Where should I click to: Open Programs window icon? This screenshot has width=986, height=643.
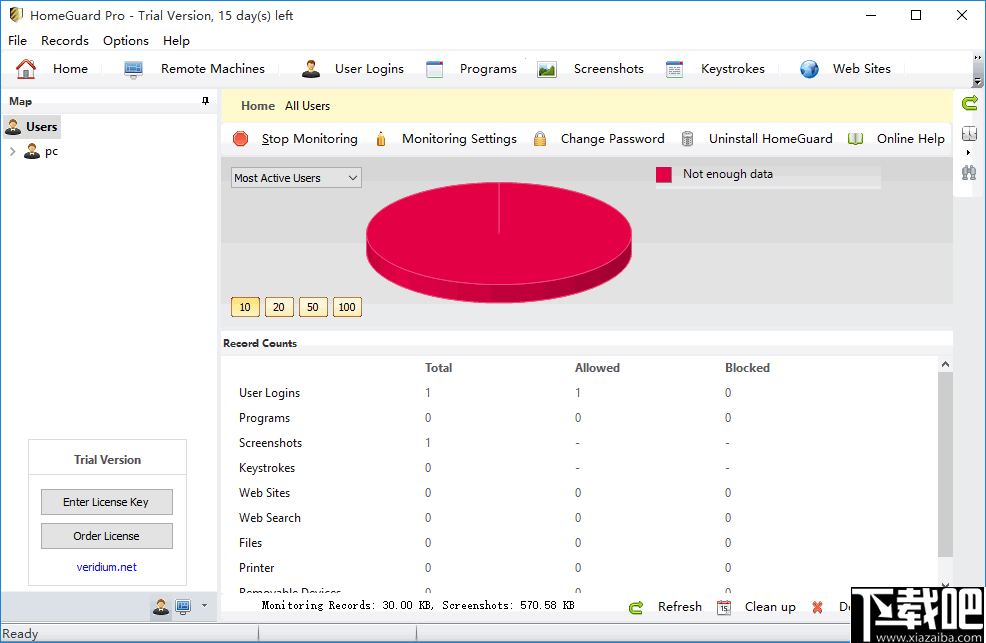coord(435,69)
